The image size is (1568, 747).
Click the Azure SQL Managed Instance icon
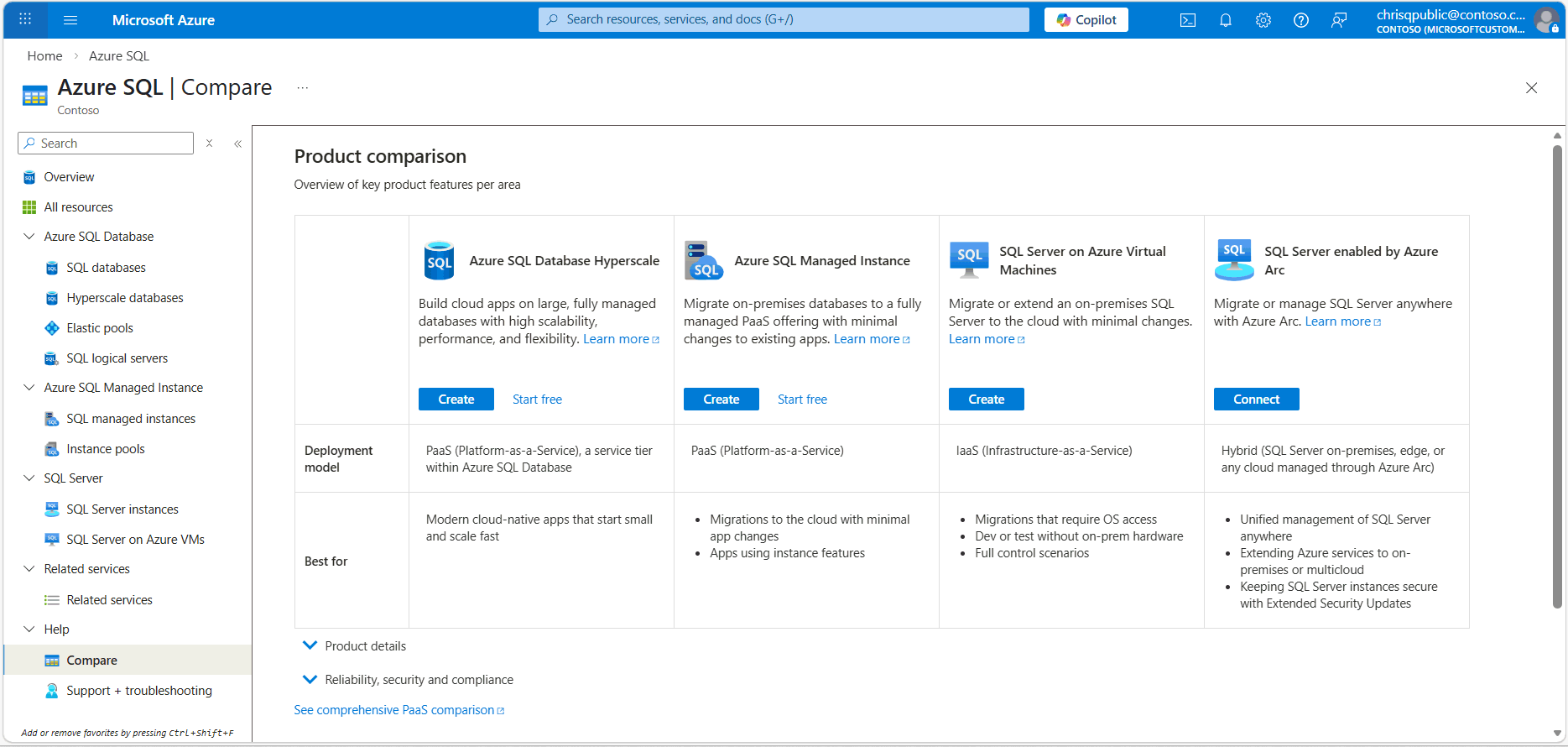point(703,261)
